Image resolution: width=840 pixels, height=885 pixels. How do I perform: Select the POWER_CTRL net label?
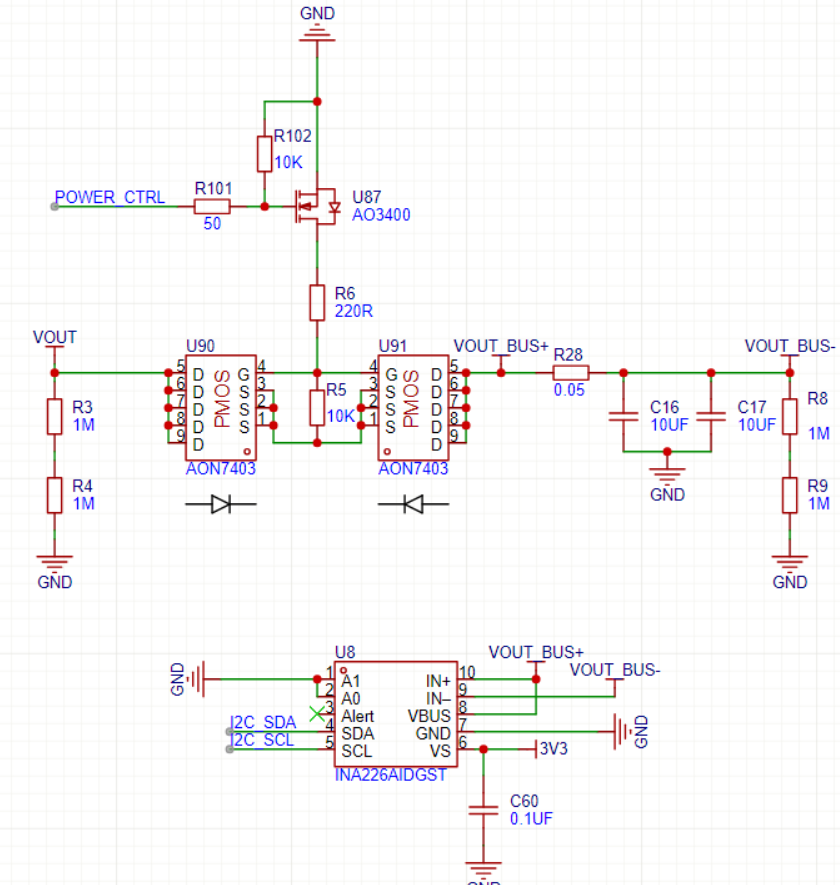coord(110,198)
